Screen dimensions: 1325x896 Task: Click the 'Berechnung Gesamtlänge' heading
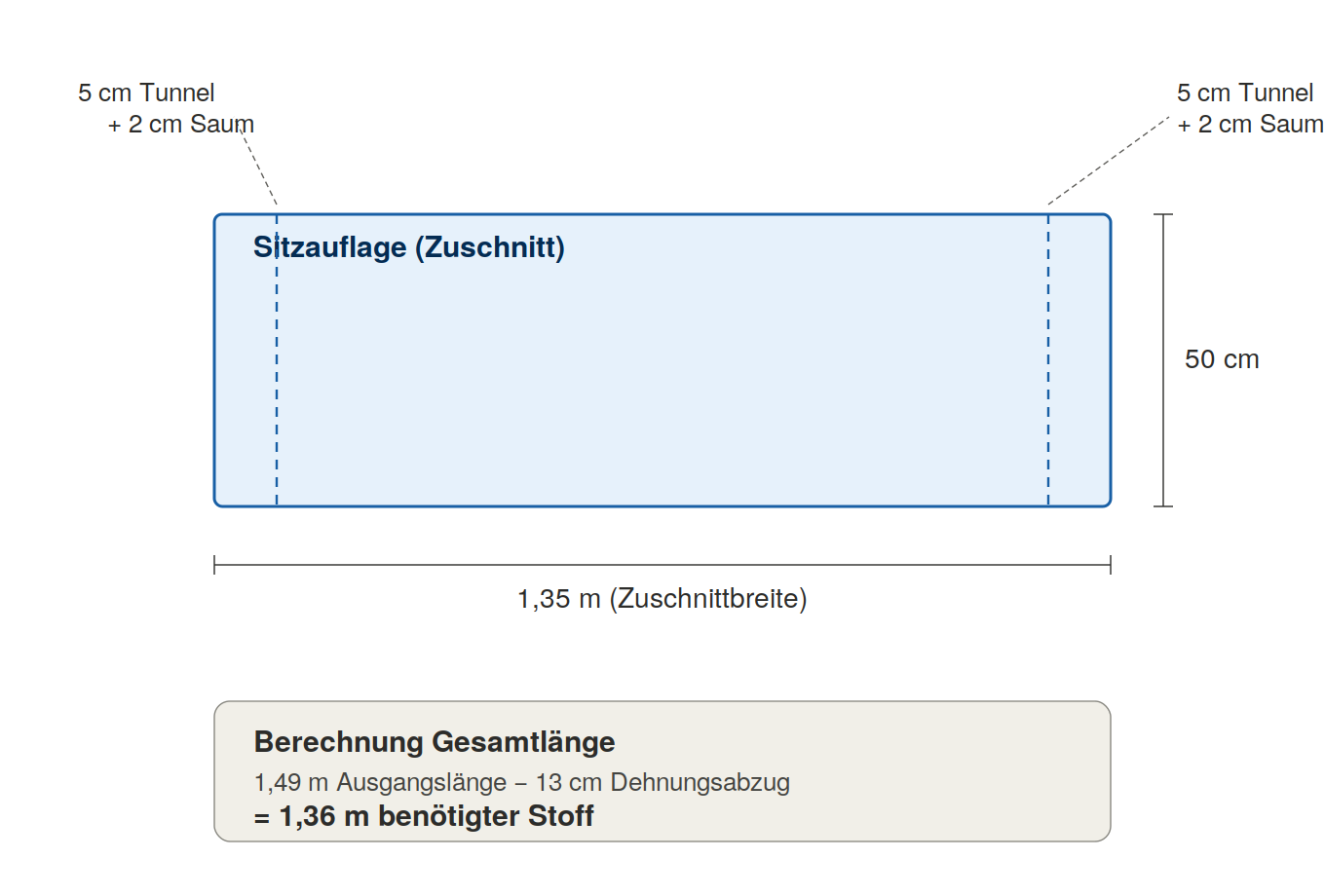pyautogui.click(x=435, y=742)
